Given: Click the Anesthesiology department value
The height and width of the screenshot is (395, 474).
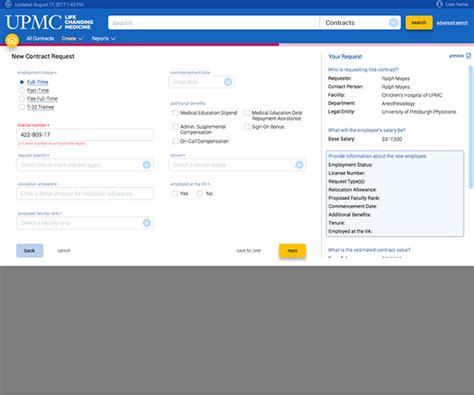Looking at the screenshot, I should click(398, 103).
